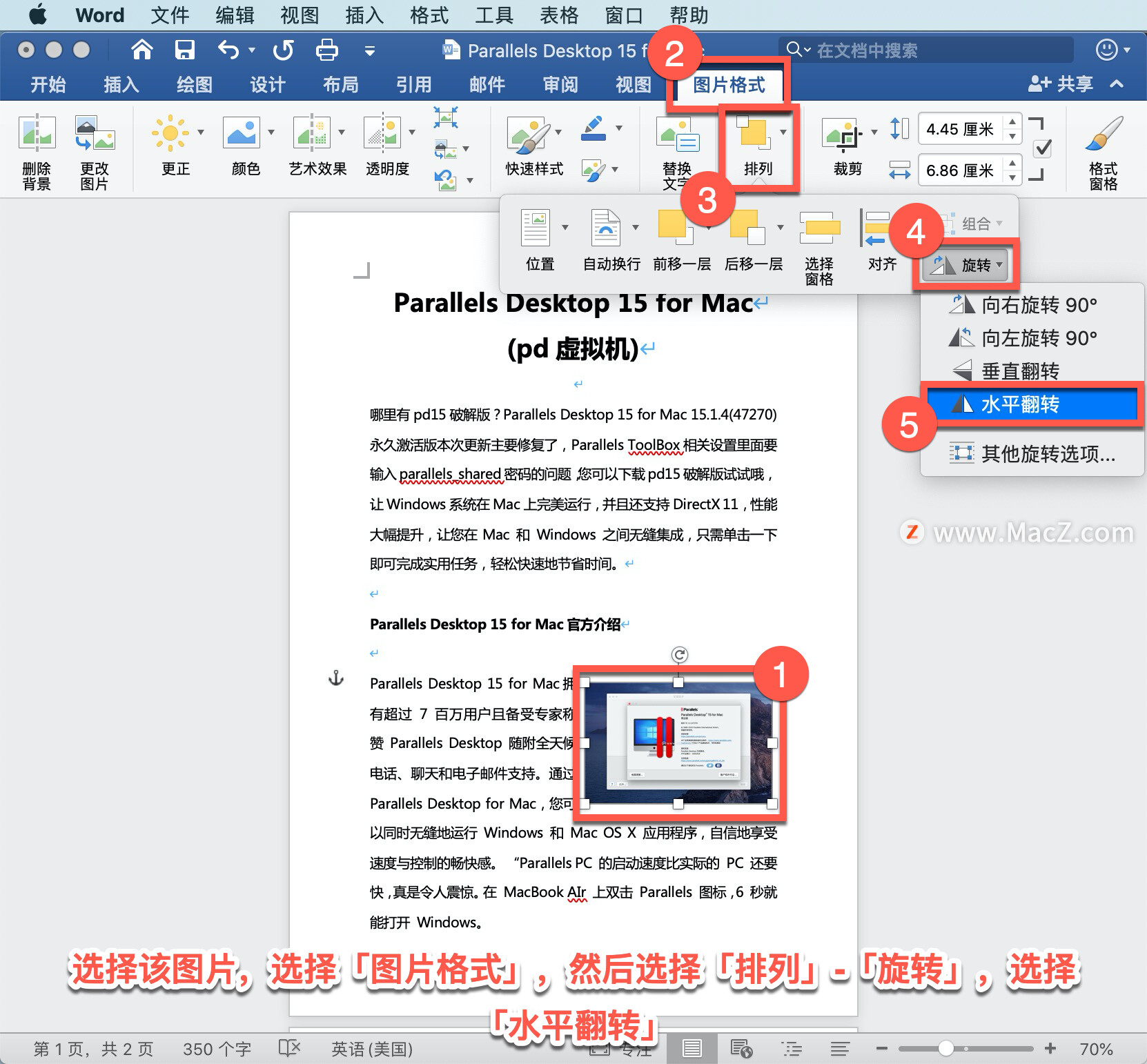Click the smiley feedback icon

click(1107, 50)
